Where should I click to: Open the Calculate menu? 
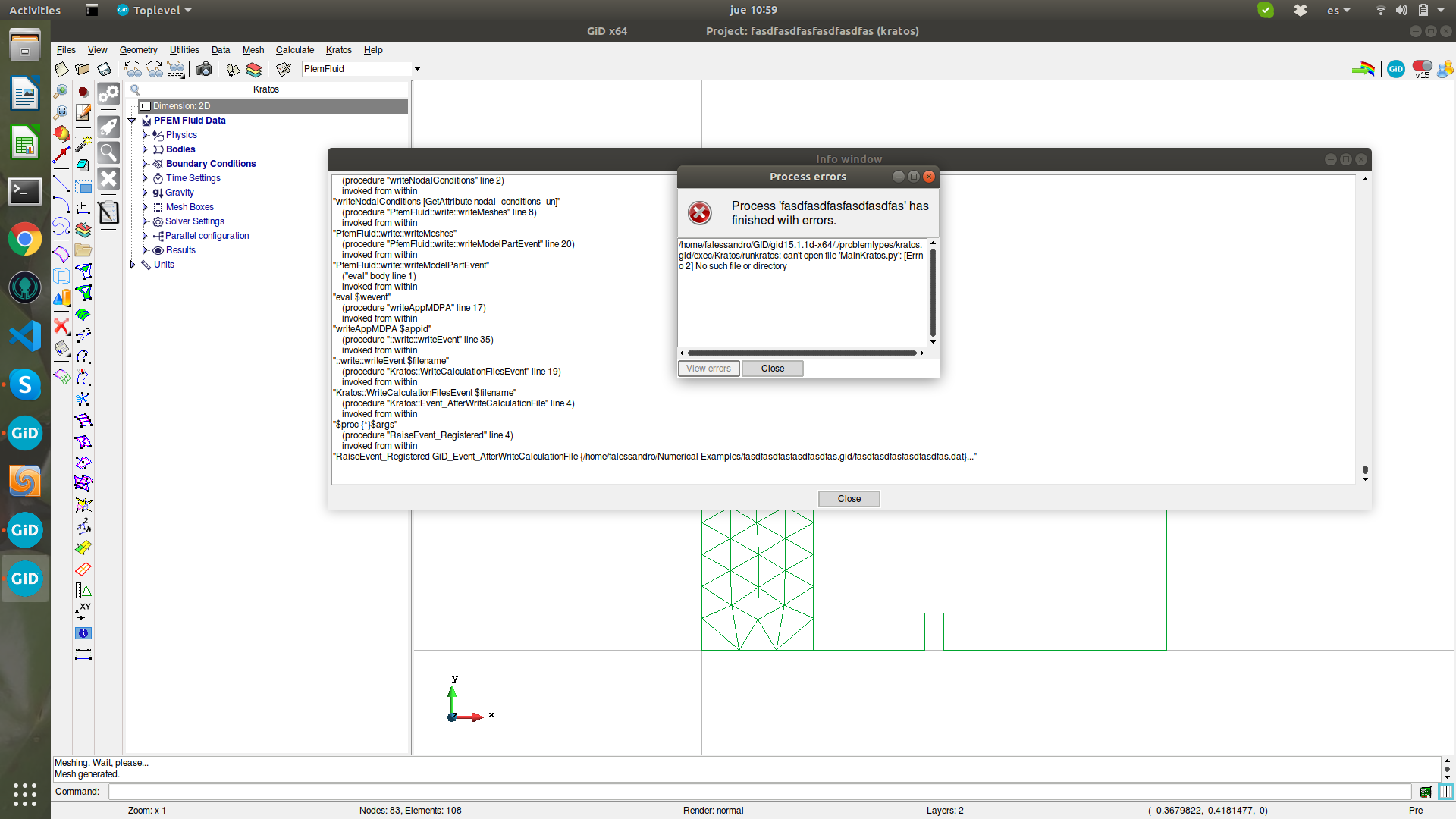coord(295,50)
